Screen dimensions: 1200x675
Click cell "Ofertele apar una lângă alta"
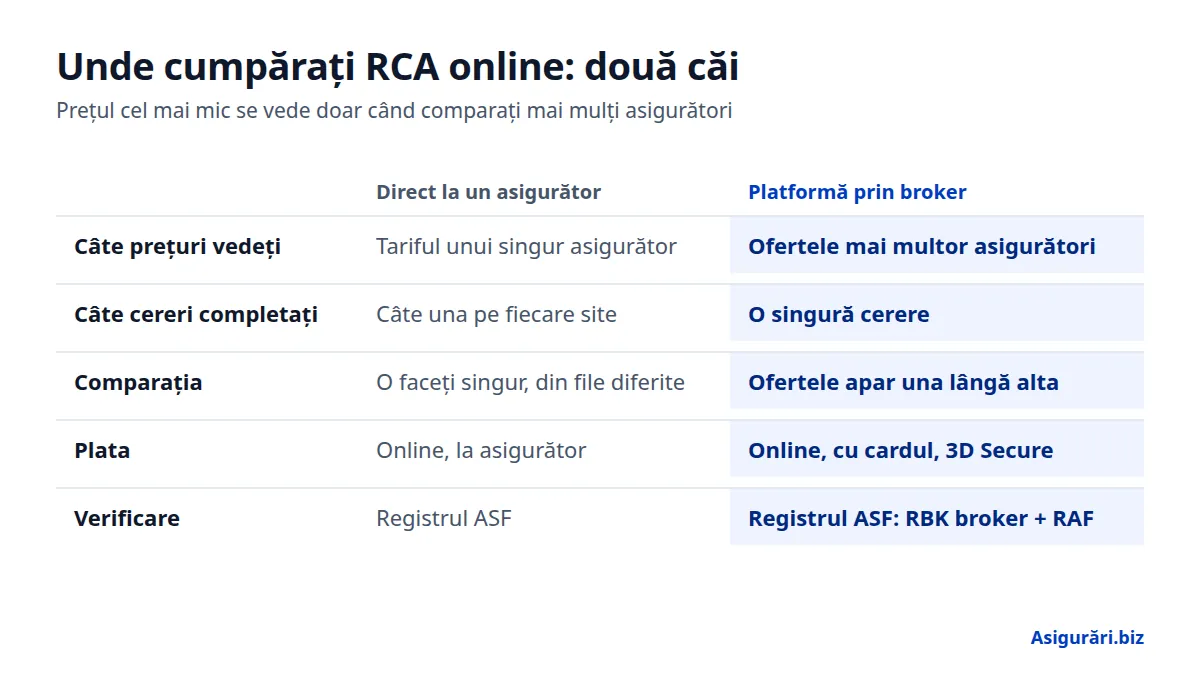point(937,382)
